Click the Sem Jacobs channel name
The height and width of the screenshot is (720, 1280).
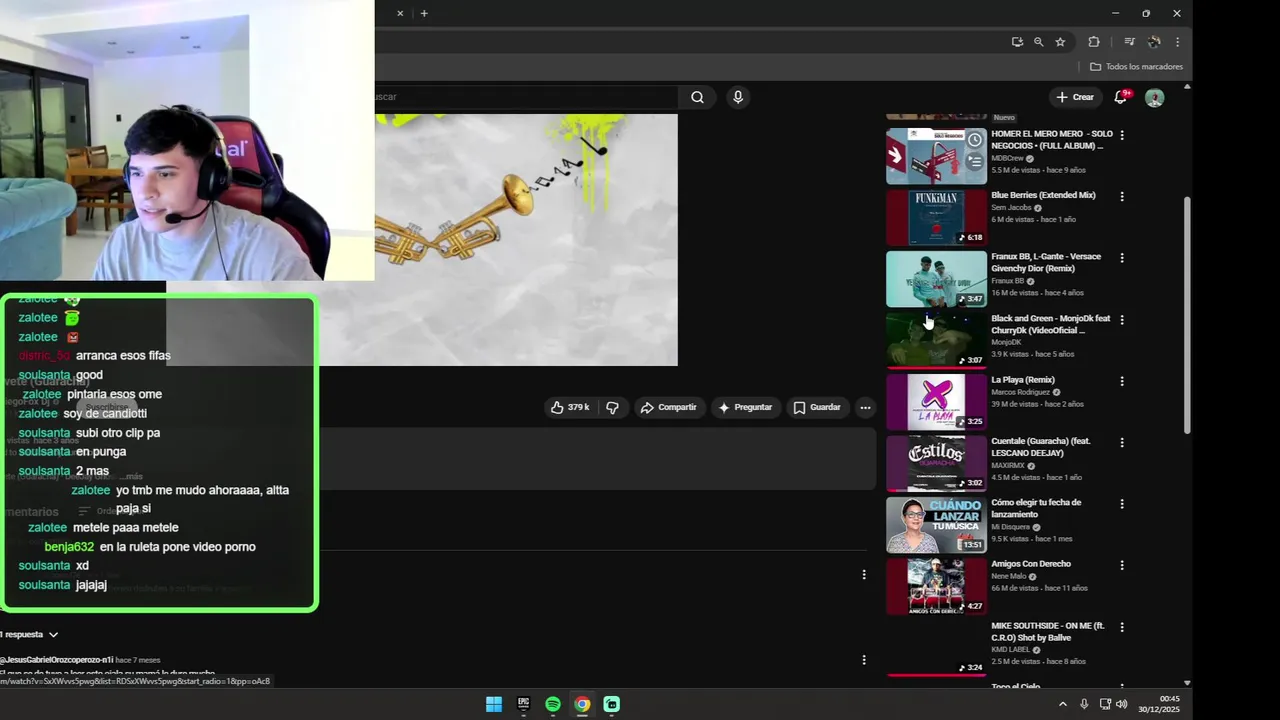(x=1011, y=208)
